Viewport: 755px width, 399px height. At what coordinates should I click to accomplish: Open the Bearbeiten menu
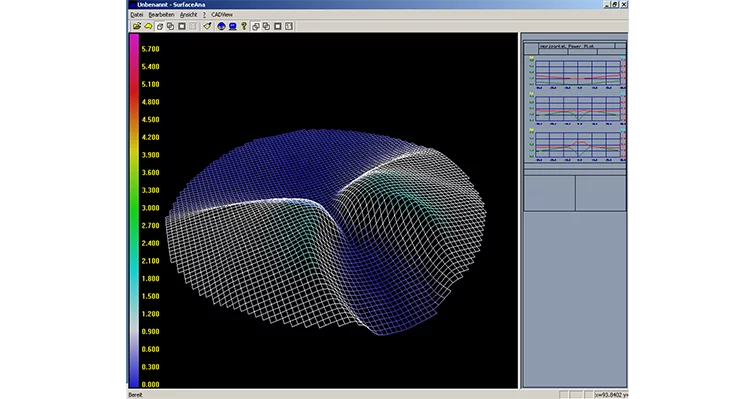coord(161,15)
